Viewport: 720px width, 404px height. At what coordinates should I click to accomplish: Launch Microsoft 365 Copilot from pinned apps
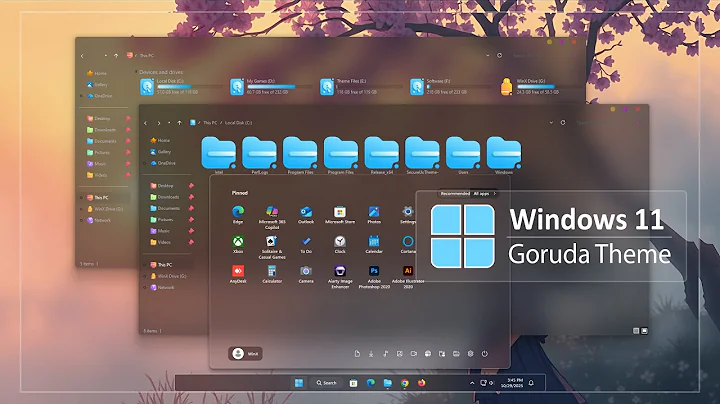(272, 217)
